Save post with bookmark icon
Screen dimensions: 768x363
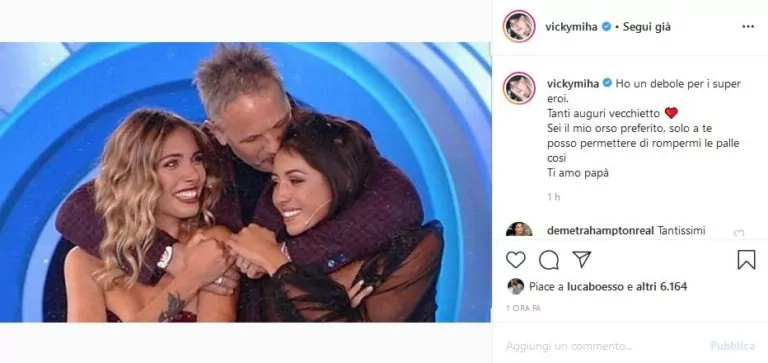tap(746, 260)
